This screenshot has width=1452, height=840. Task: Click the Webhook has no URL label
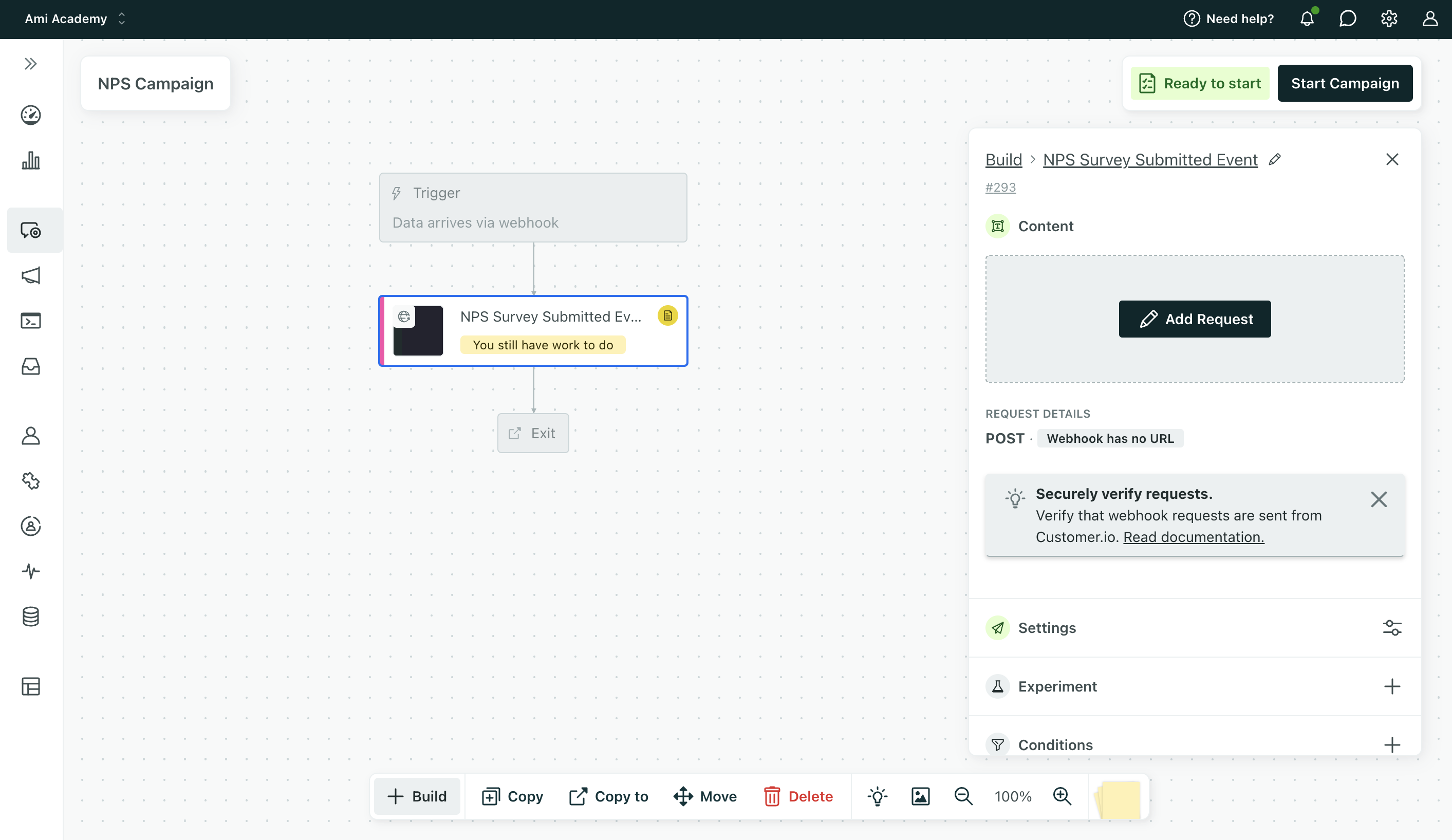(1110, 438)
